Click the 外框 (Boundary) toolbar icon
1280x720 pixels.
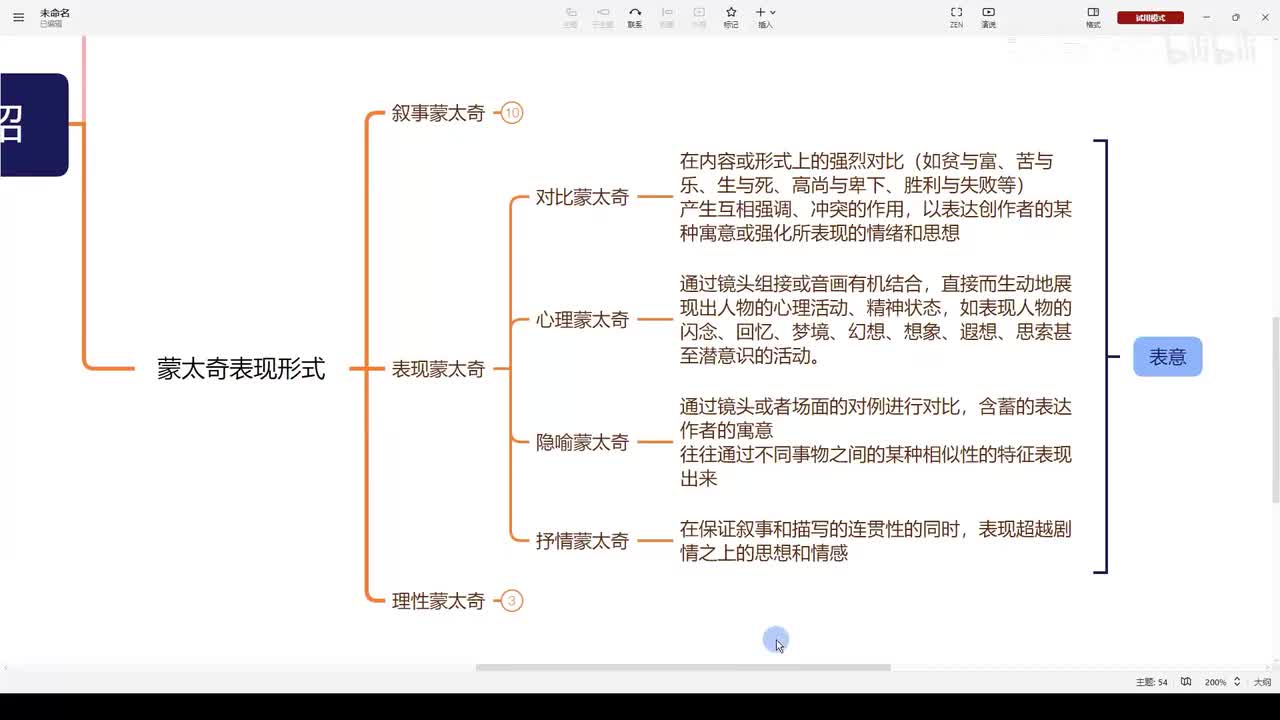pos(699,17)
